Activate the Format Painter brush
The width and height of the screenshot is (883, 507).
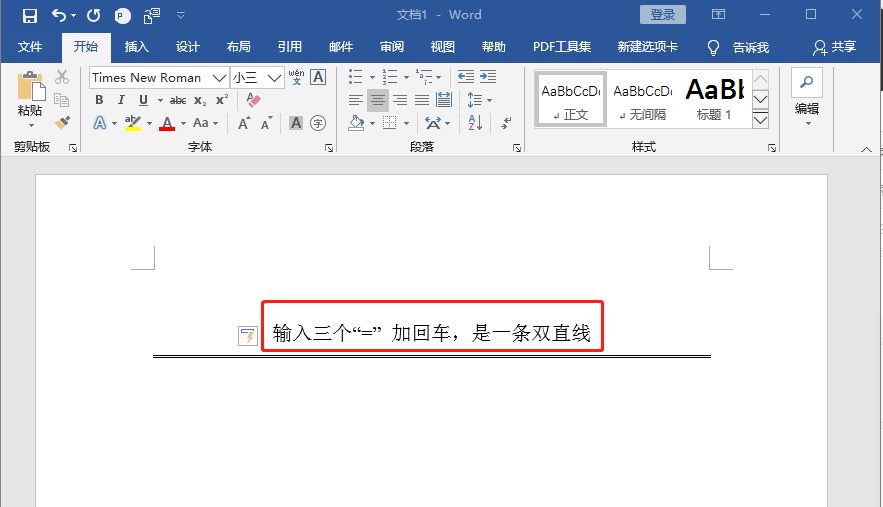click(x=62, y=123)
